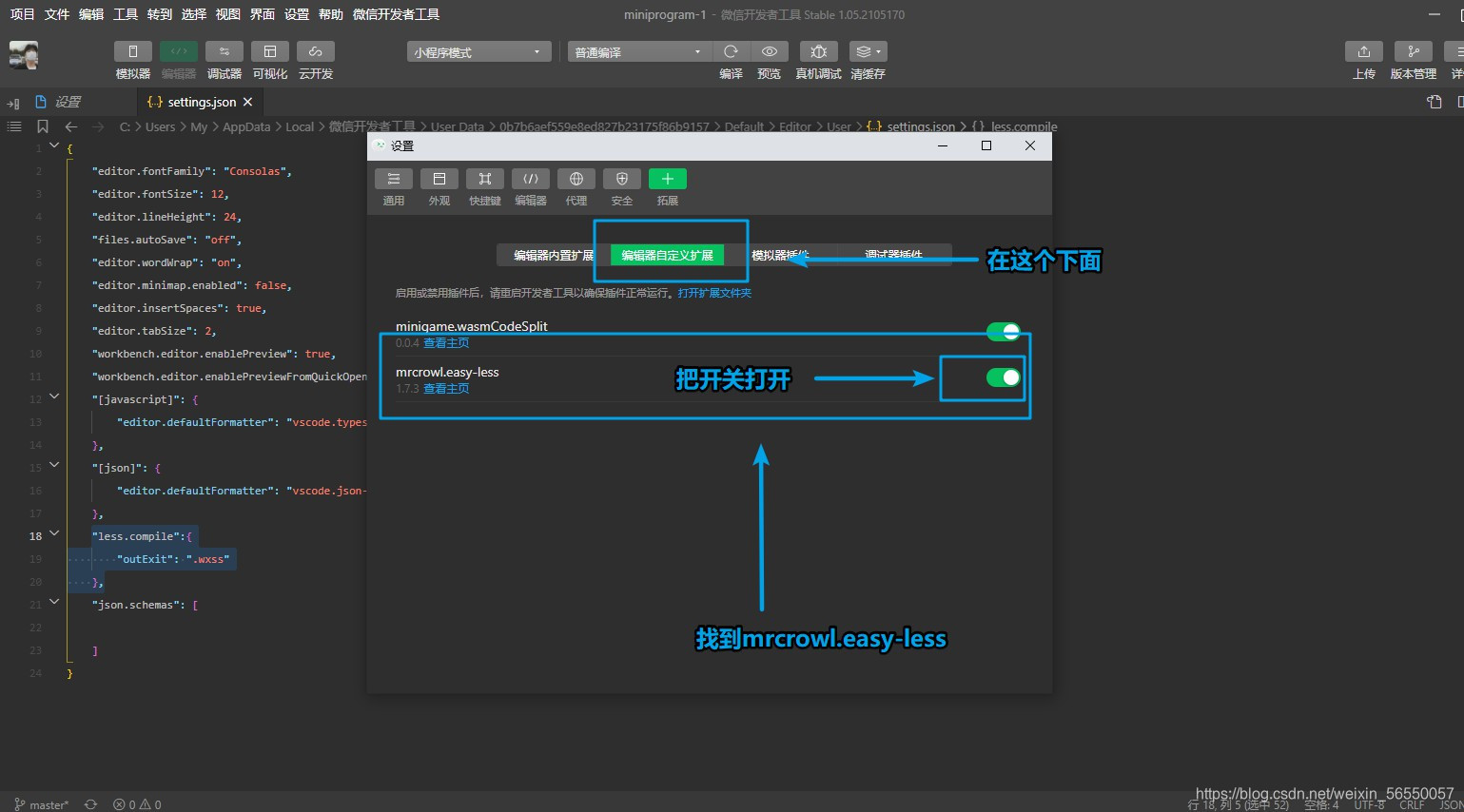Open 安全 security settings section
The image size is (1464, 812).
coord(622,179)
